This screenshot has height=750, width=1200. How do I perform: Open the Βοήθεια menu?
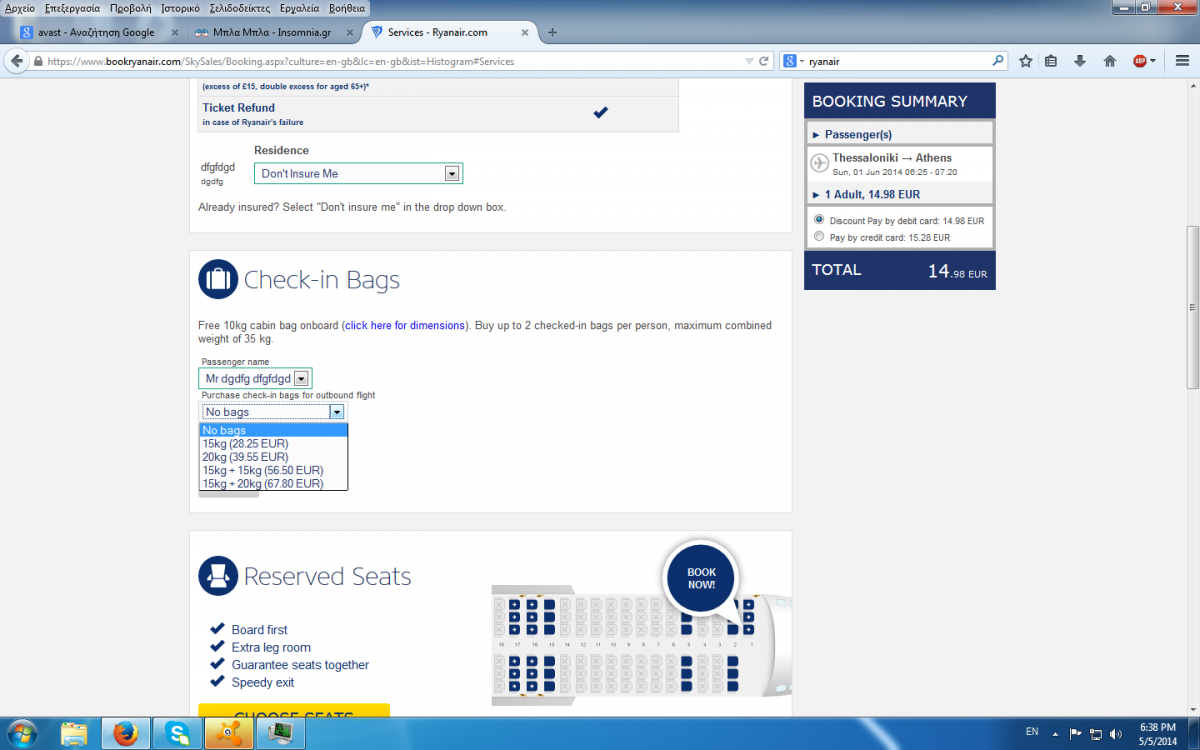coord(347,7)
